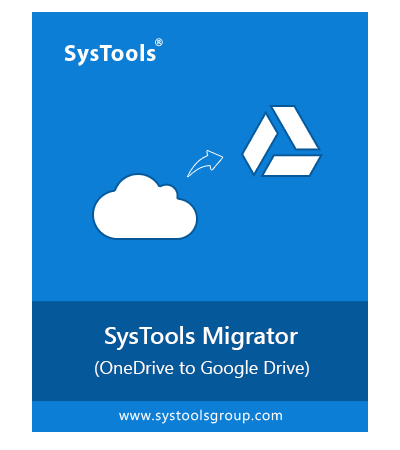Click the SysTools logo text
The image size is (400, 450).
click(x=113, y=52)
